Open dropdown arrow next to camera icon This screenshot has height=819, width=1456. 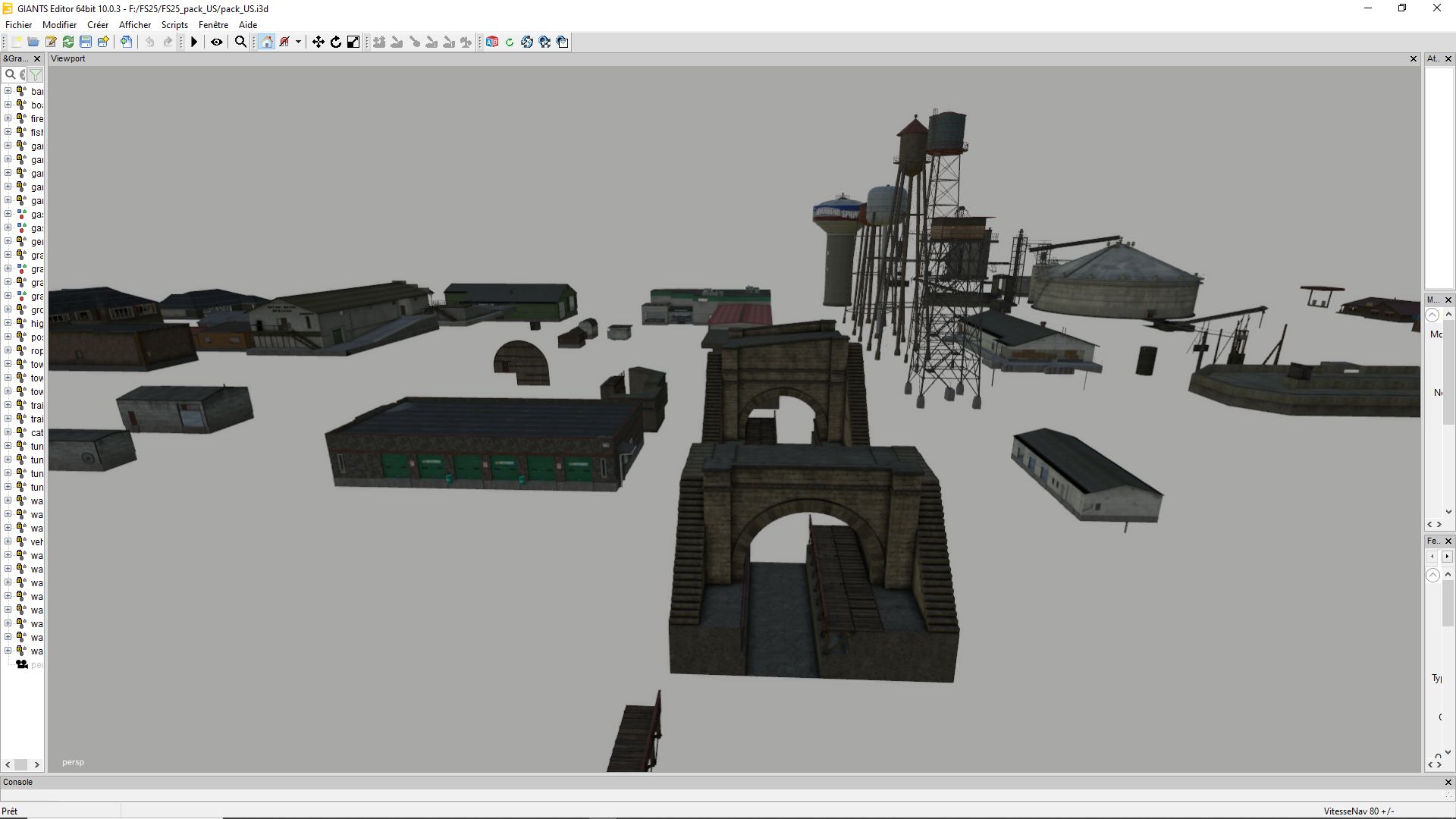[298, 42]
